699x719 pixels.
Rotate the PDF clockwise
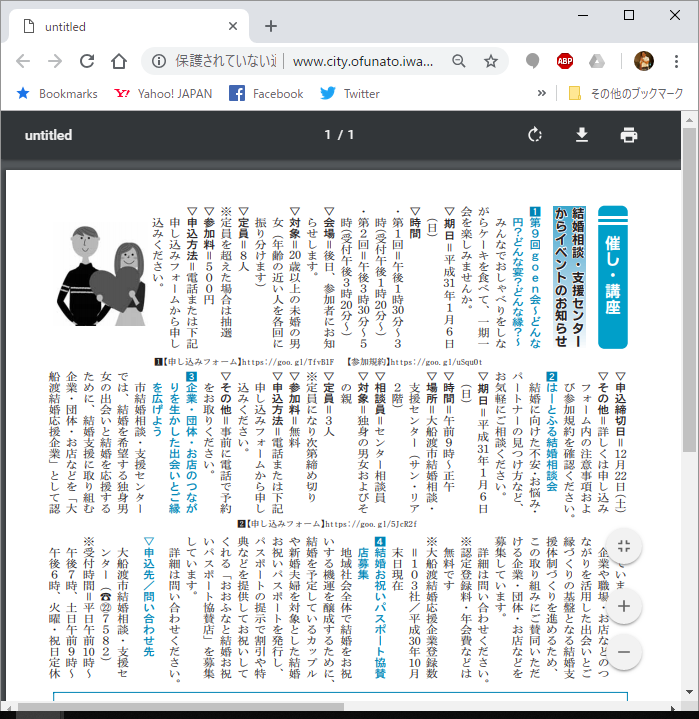(535, 135)
